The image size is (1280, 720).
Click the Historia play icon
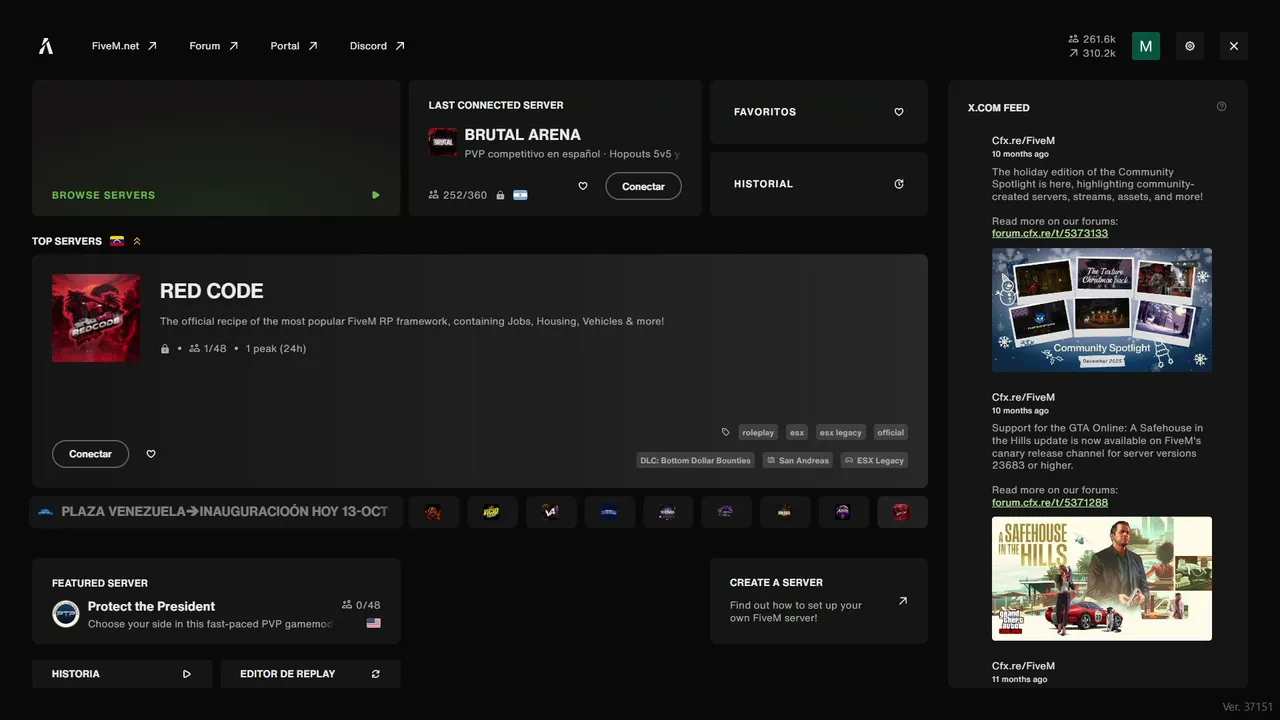(x=187, y=674)
